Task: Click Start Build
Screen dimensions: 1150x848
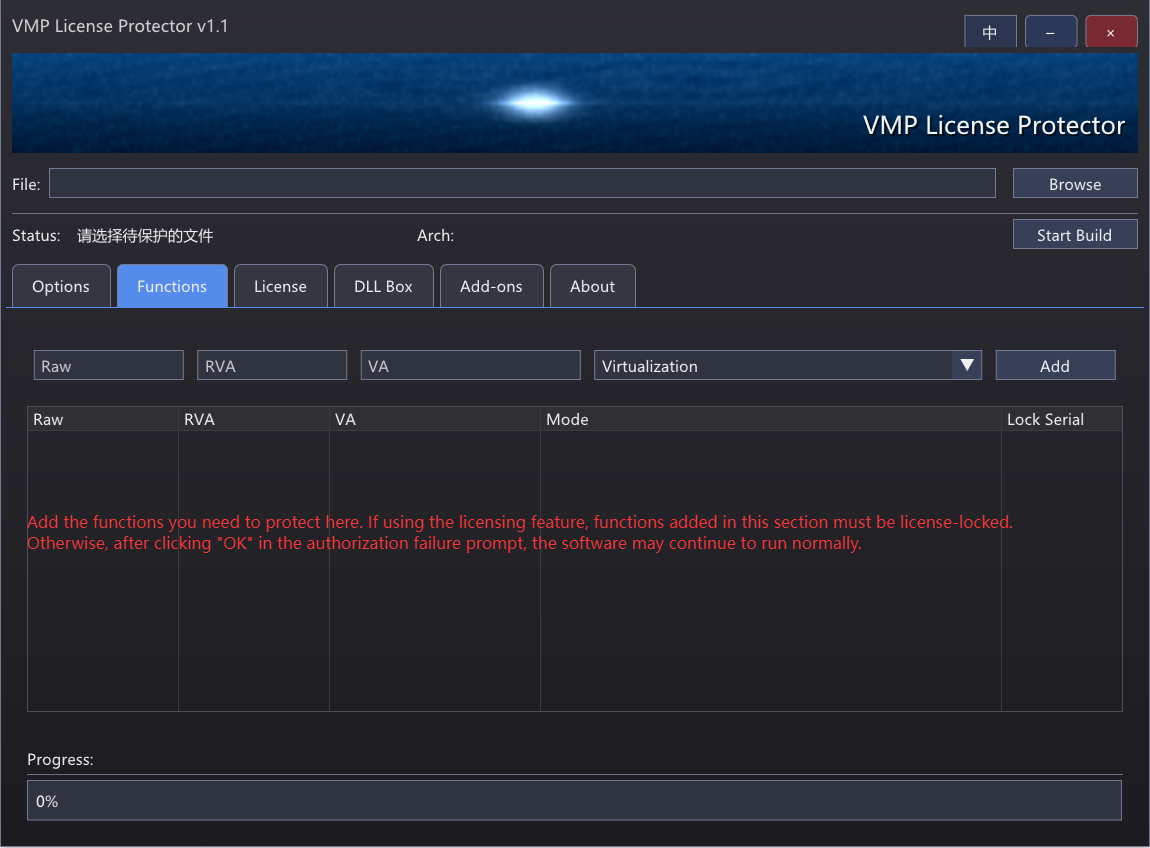Action: point(1074,235)
